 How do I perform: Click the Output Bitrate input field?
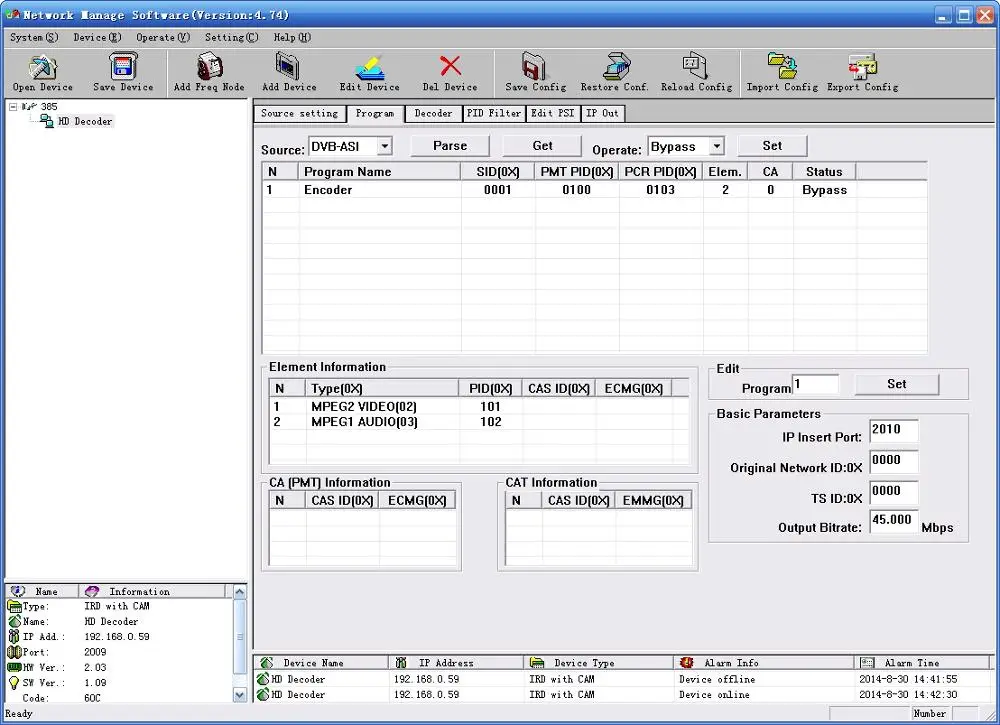[893, 521]
